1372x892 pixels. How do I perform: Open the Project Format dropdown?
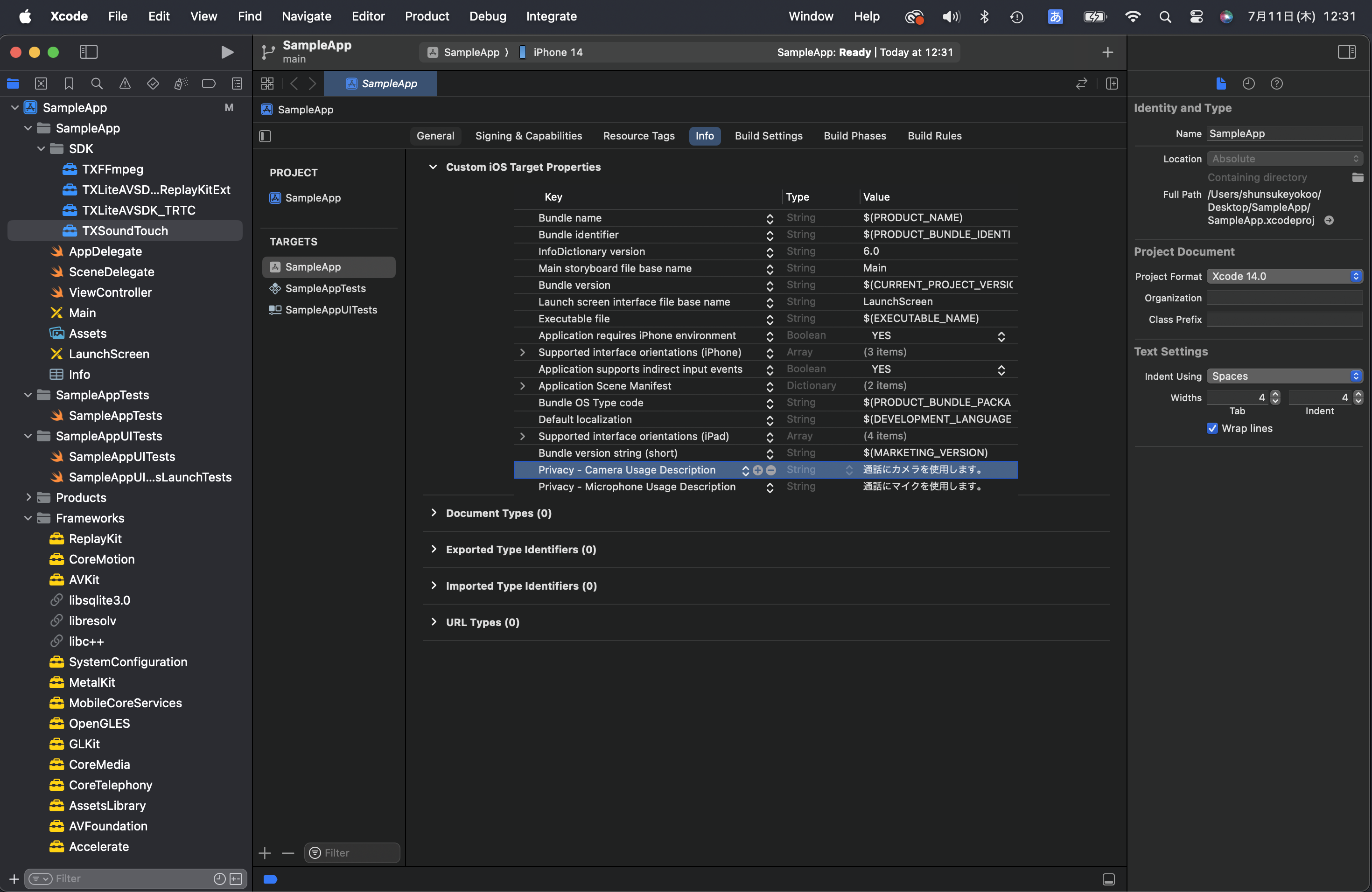[1284, 276]
